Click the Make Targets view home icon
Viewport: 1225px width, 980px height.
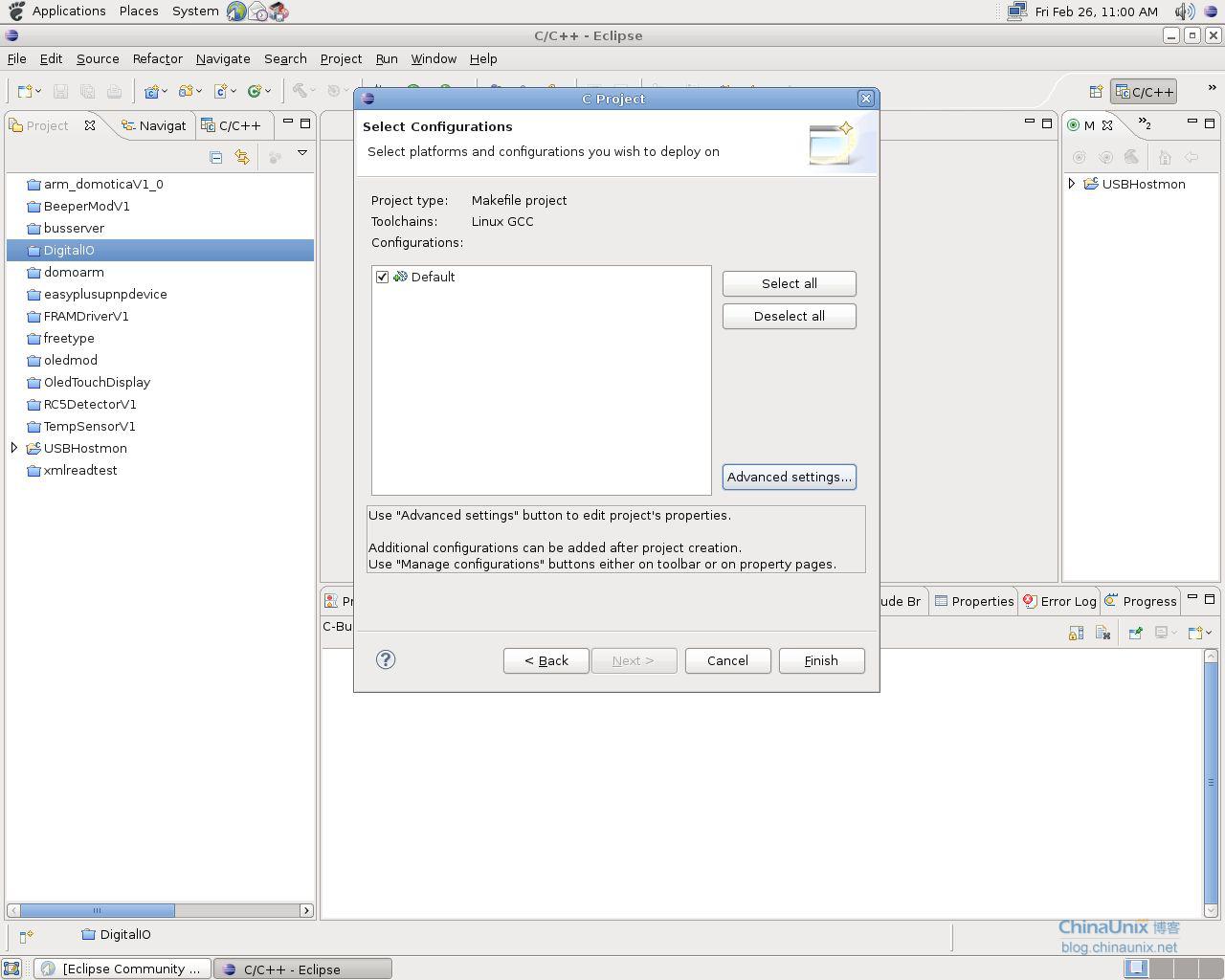coord(1165,157)
